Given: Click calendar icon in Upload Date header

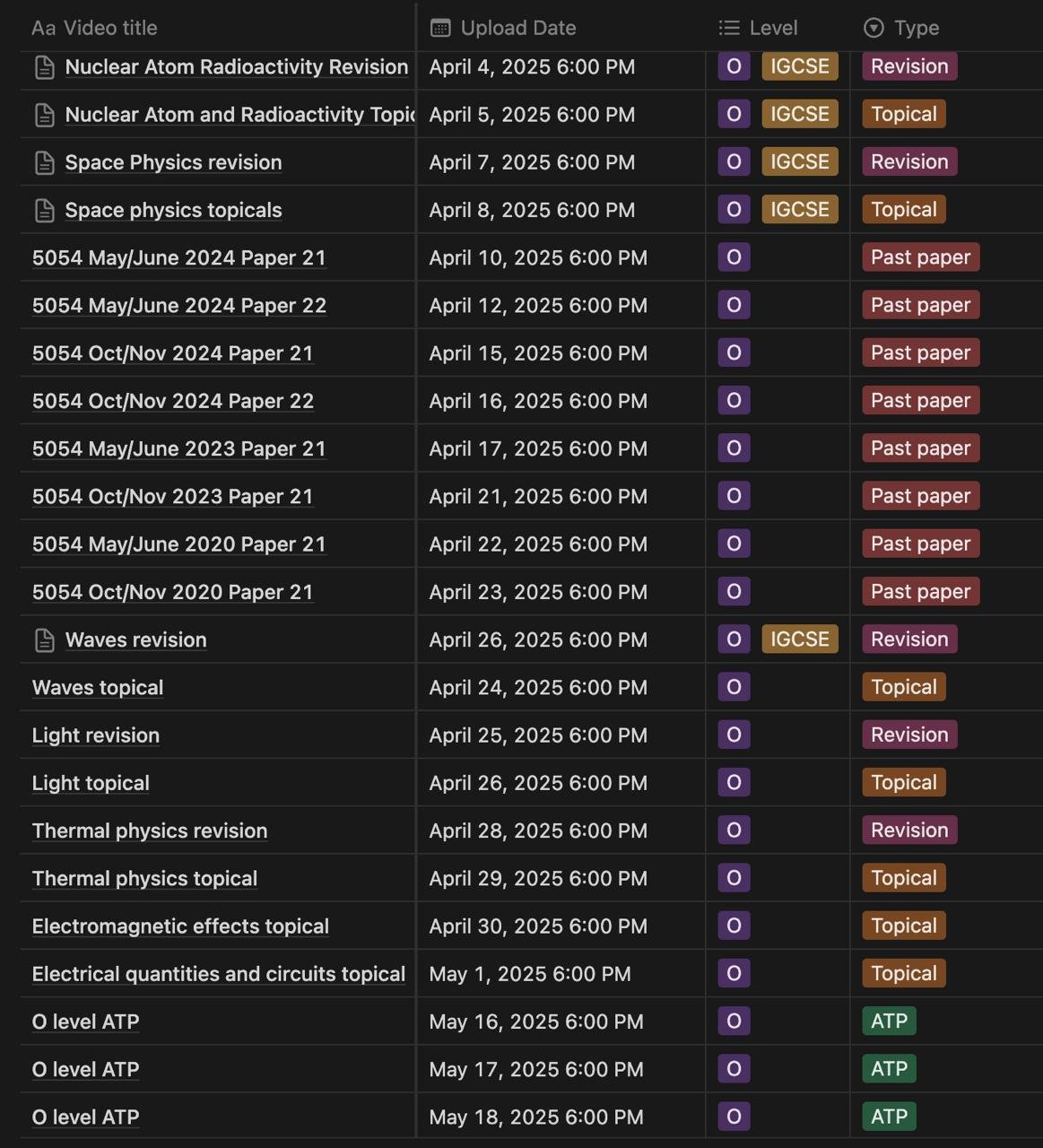Looking at the screenshot, I should 440,28.
